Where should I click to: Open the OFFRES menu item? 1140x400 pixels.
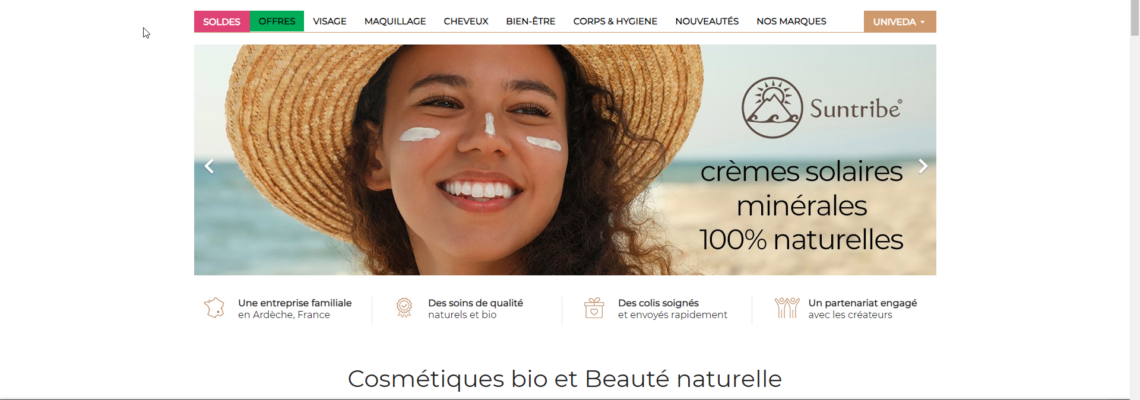276,22
